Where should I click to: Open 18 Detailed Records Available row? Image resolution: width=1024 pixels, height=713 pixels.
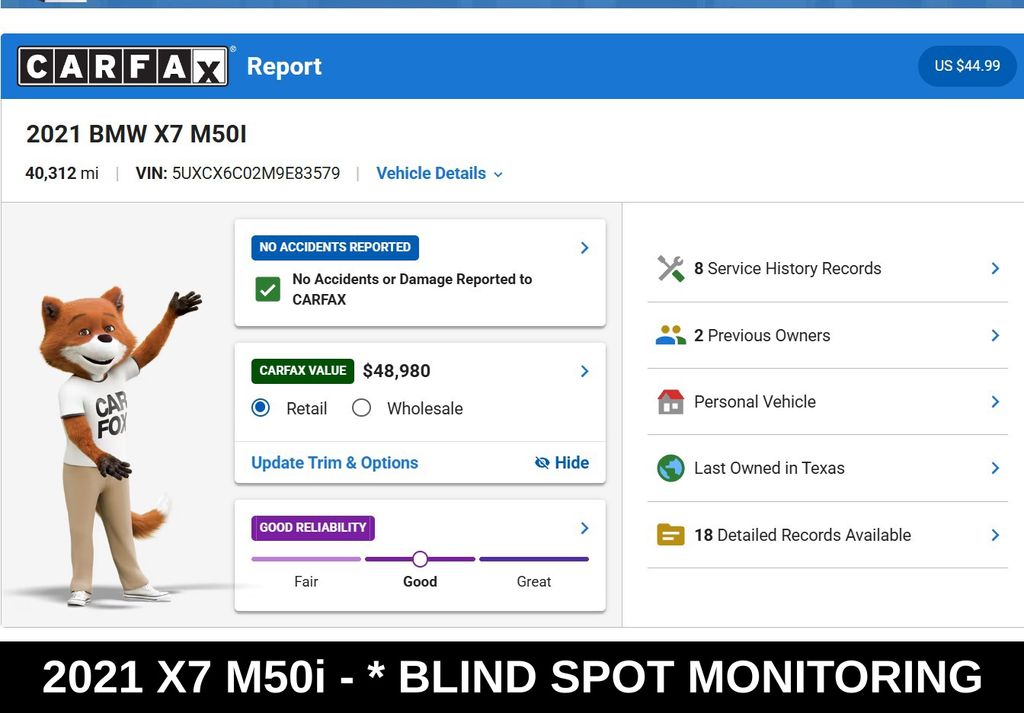(827, 535)
